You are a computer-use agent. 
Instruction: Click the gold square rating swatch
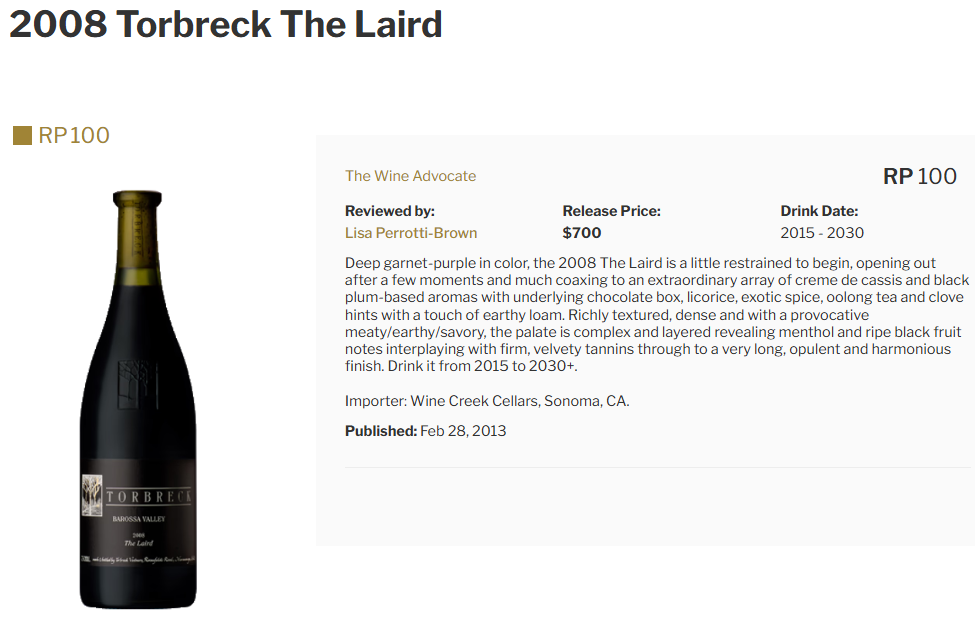(x=22, y=136)
